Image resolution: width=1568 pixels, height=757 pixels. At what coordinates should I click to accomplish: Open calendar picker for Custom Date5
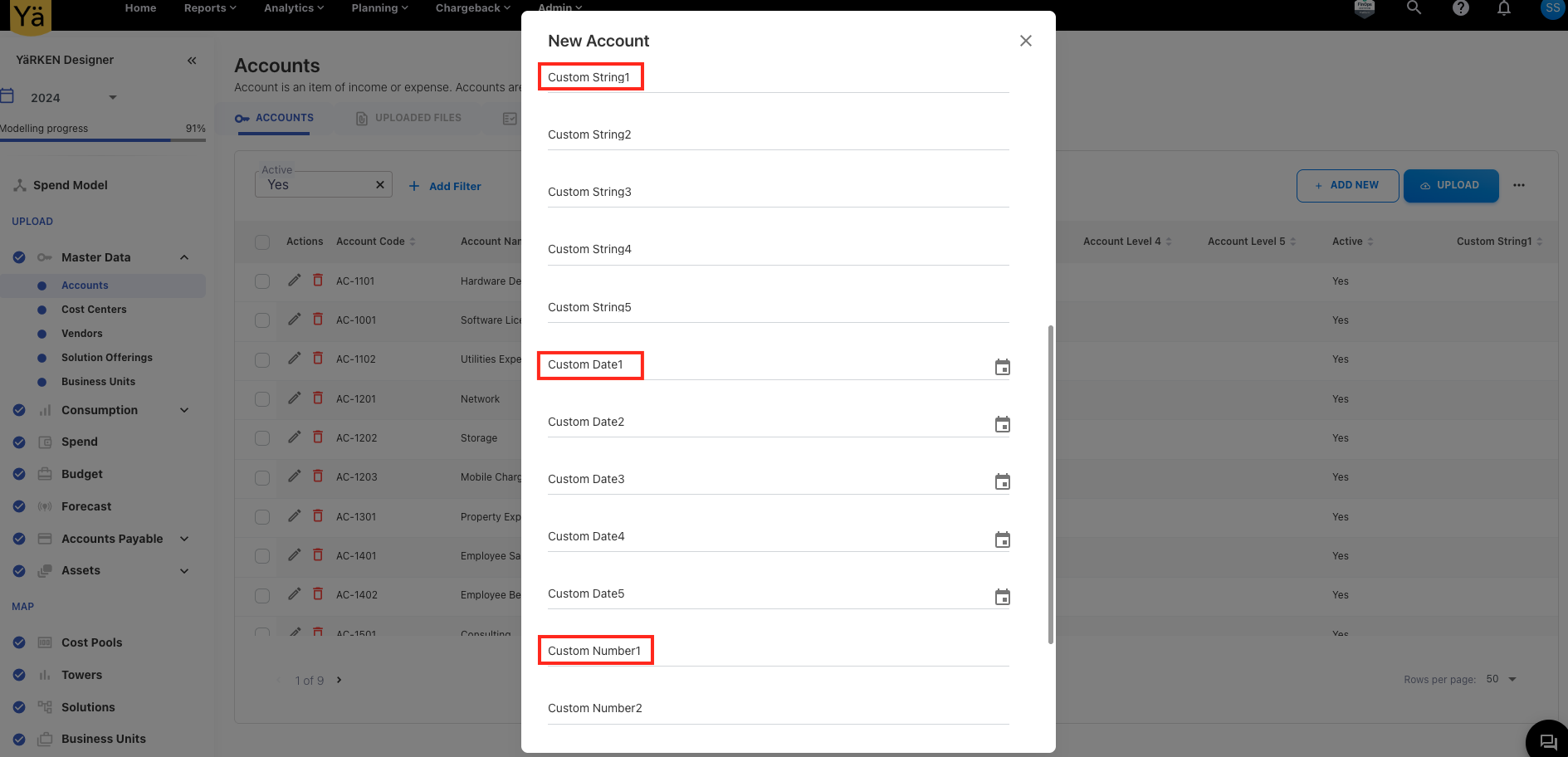[1002, 597]
